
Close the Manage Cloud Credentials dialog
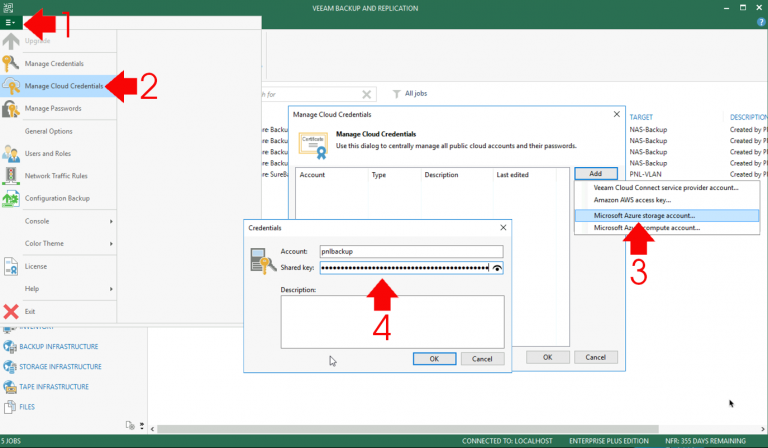click(617, 114)
